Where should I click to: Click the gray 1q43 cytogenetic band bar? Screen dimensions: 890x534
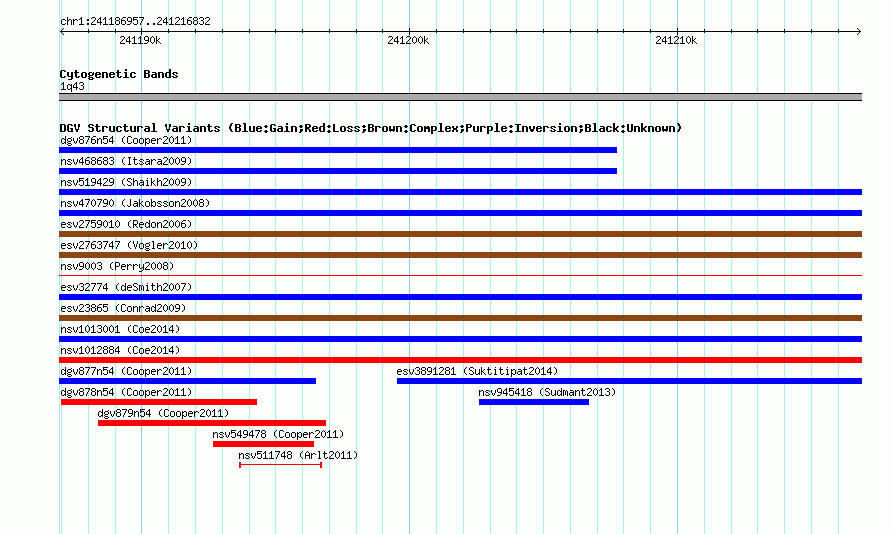click(460, 97)
